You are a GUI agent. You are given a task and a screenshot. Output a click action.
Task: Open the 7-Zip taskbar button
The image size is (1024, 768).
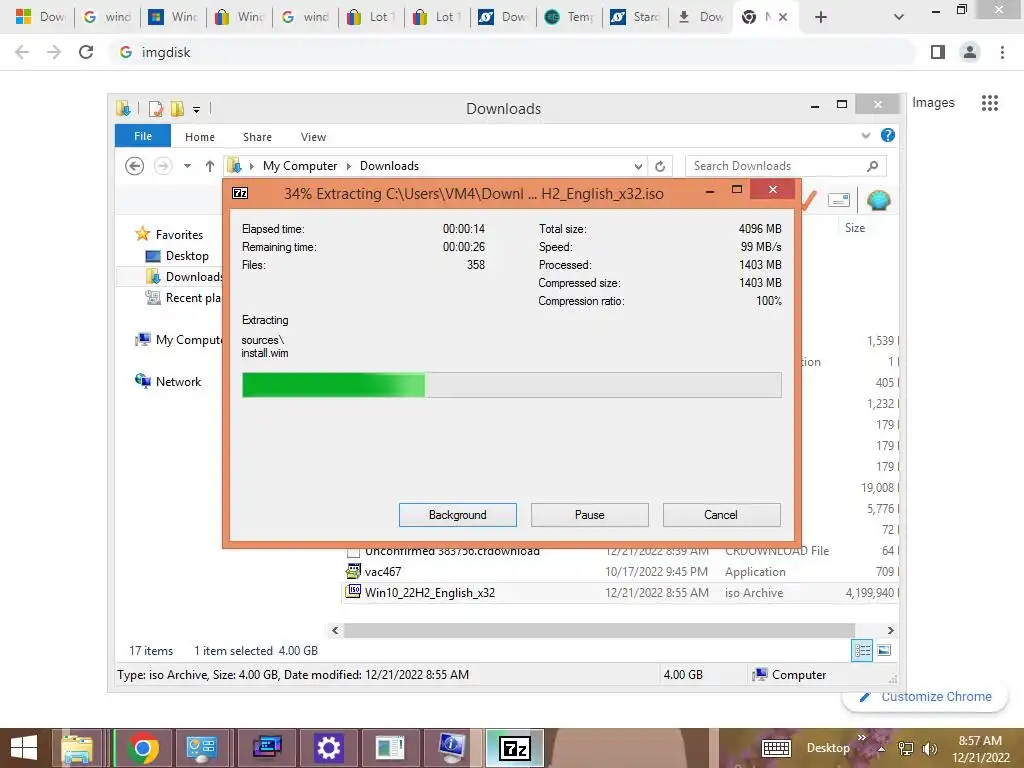coord(515,748)
